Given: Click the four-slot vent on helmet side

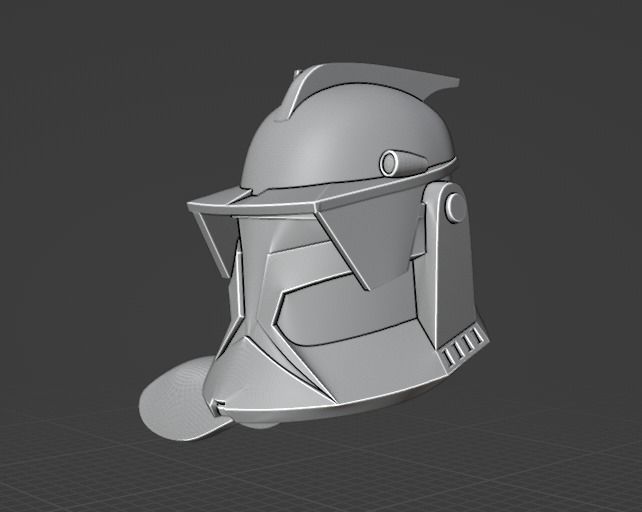Looking at the screenshot, I should pos(463,347).
